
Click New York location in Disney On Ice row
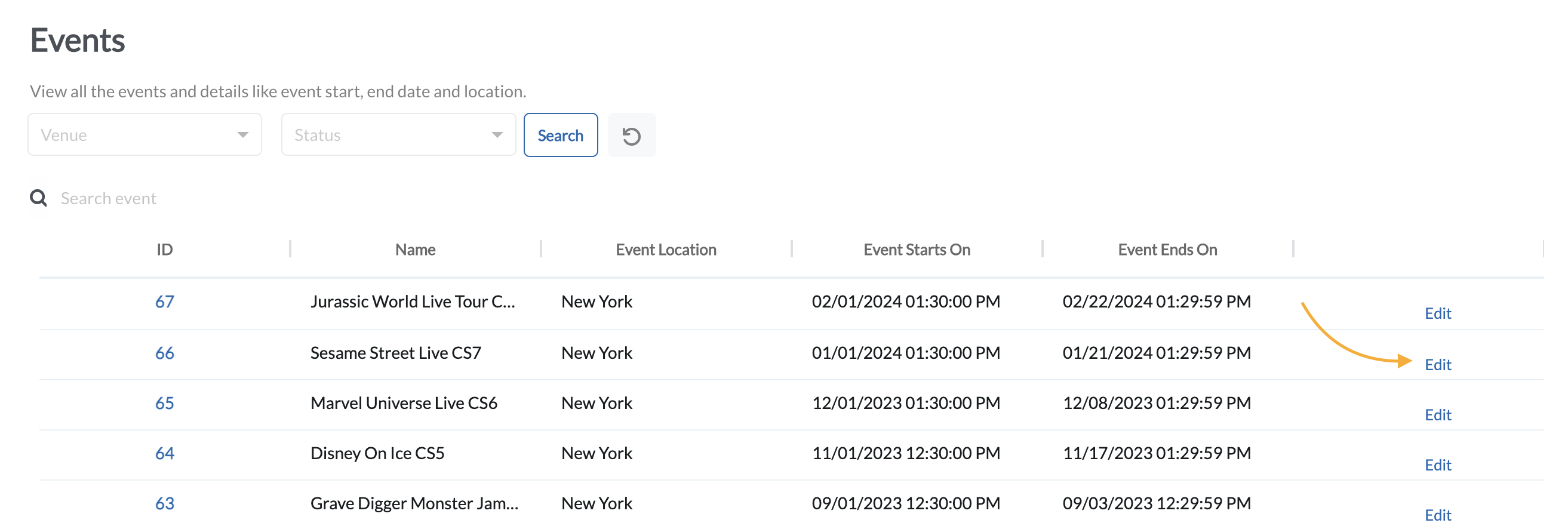pyautogui.click(x=597, y=453)
